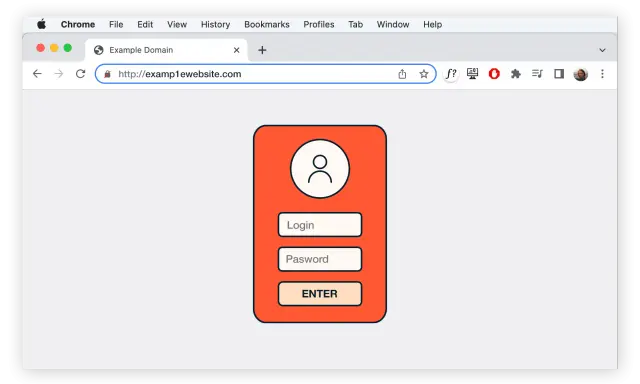Toggle the side panel
The image size is (640, 384).
[x=559, y=74]
